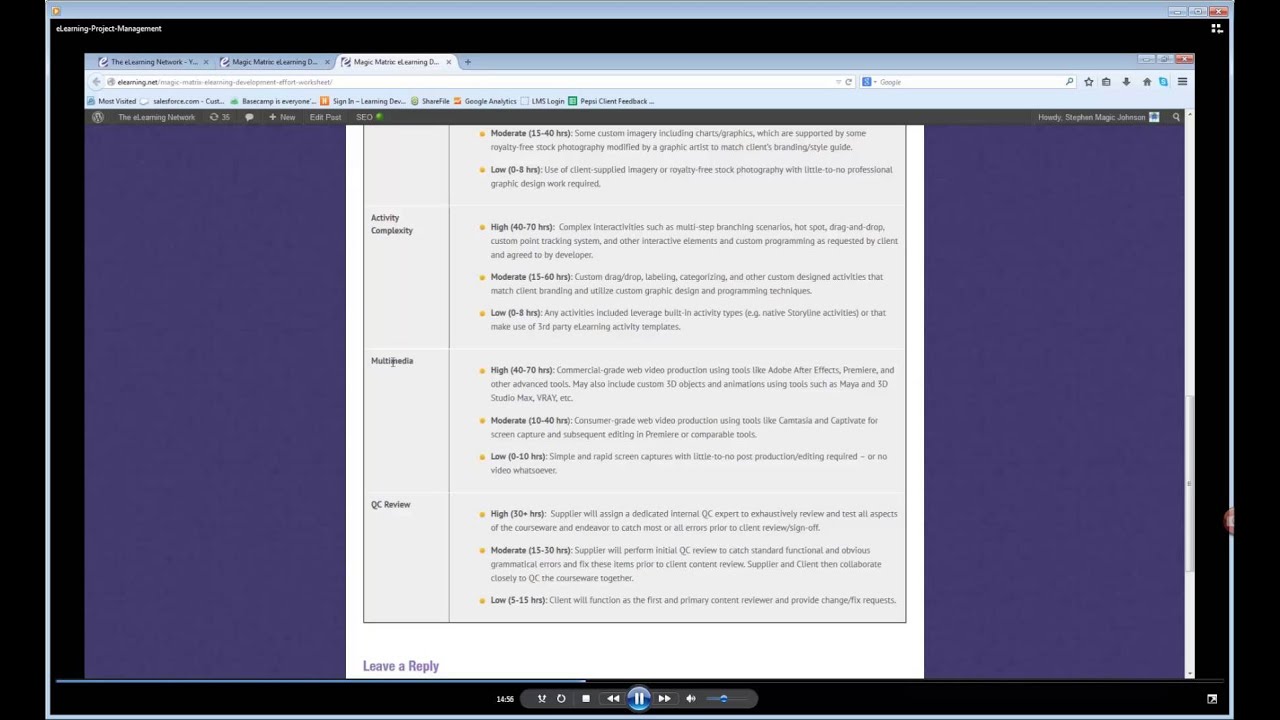Click the switch to library icon

click(x=1217, y=29)
